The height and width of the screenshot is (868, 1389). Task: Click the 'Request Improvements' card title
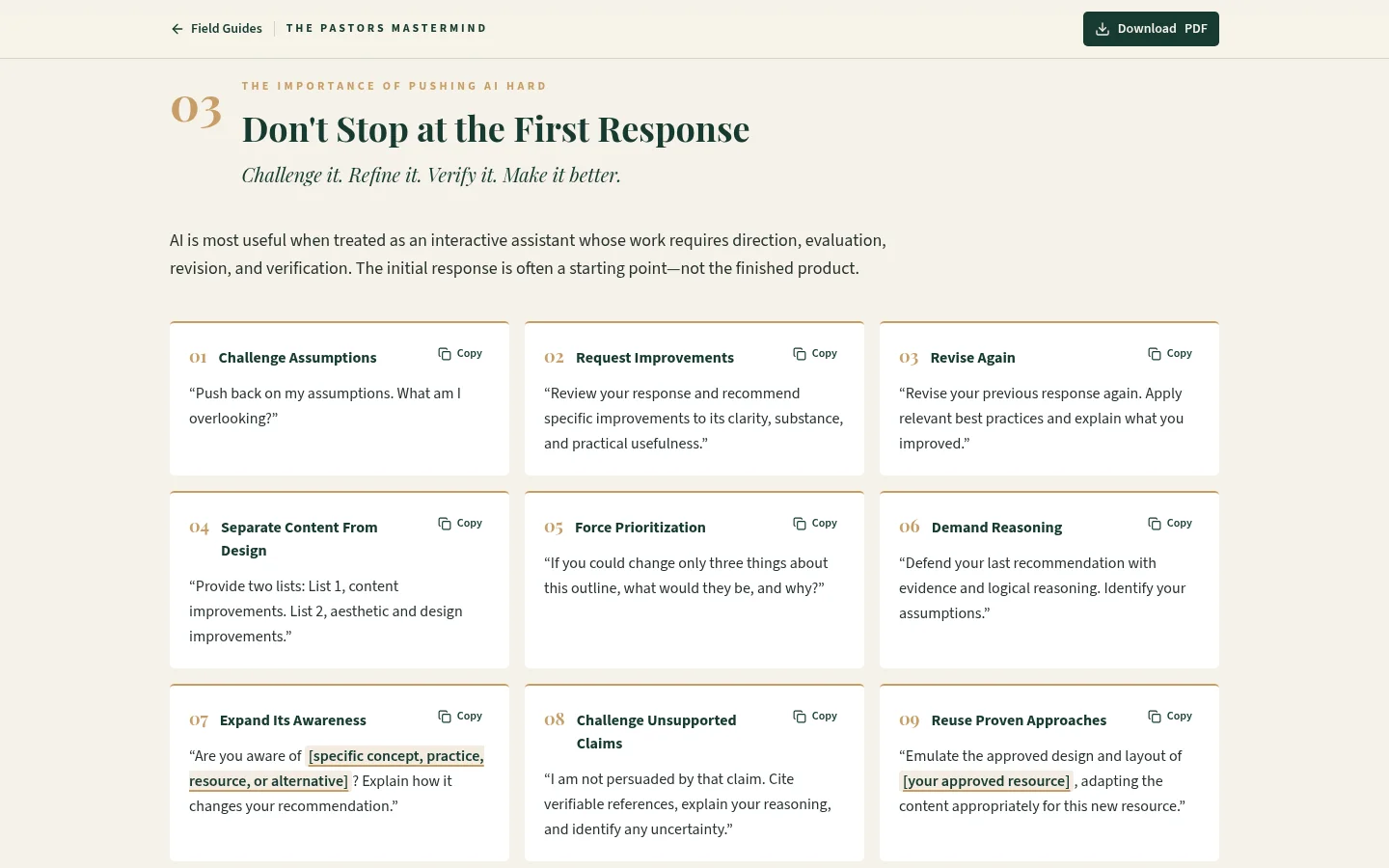click(655, 358)
